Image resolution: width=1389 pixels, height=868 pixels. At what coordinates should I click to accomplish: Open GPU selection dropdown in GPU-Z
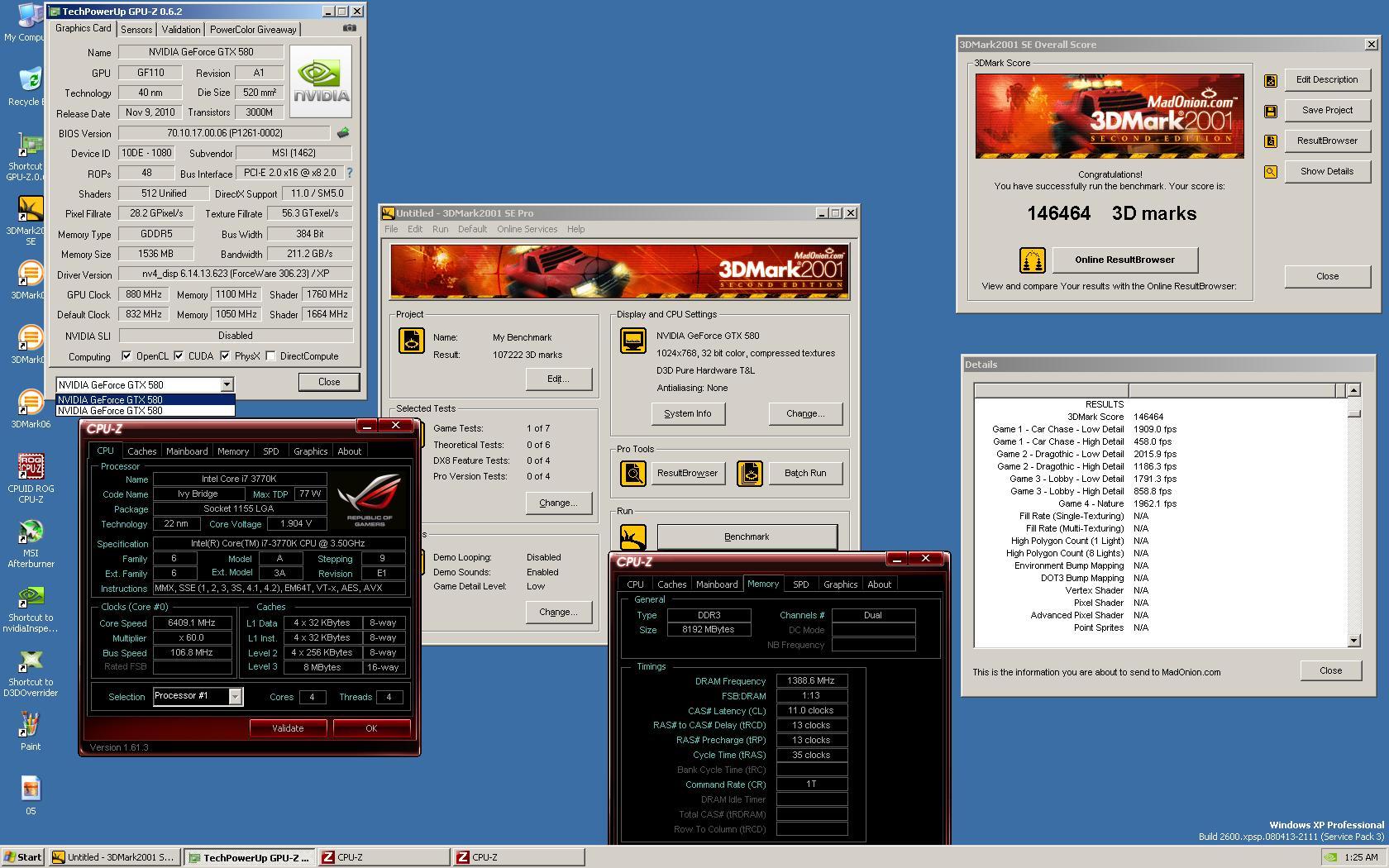[x=227, y=384]
